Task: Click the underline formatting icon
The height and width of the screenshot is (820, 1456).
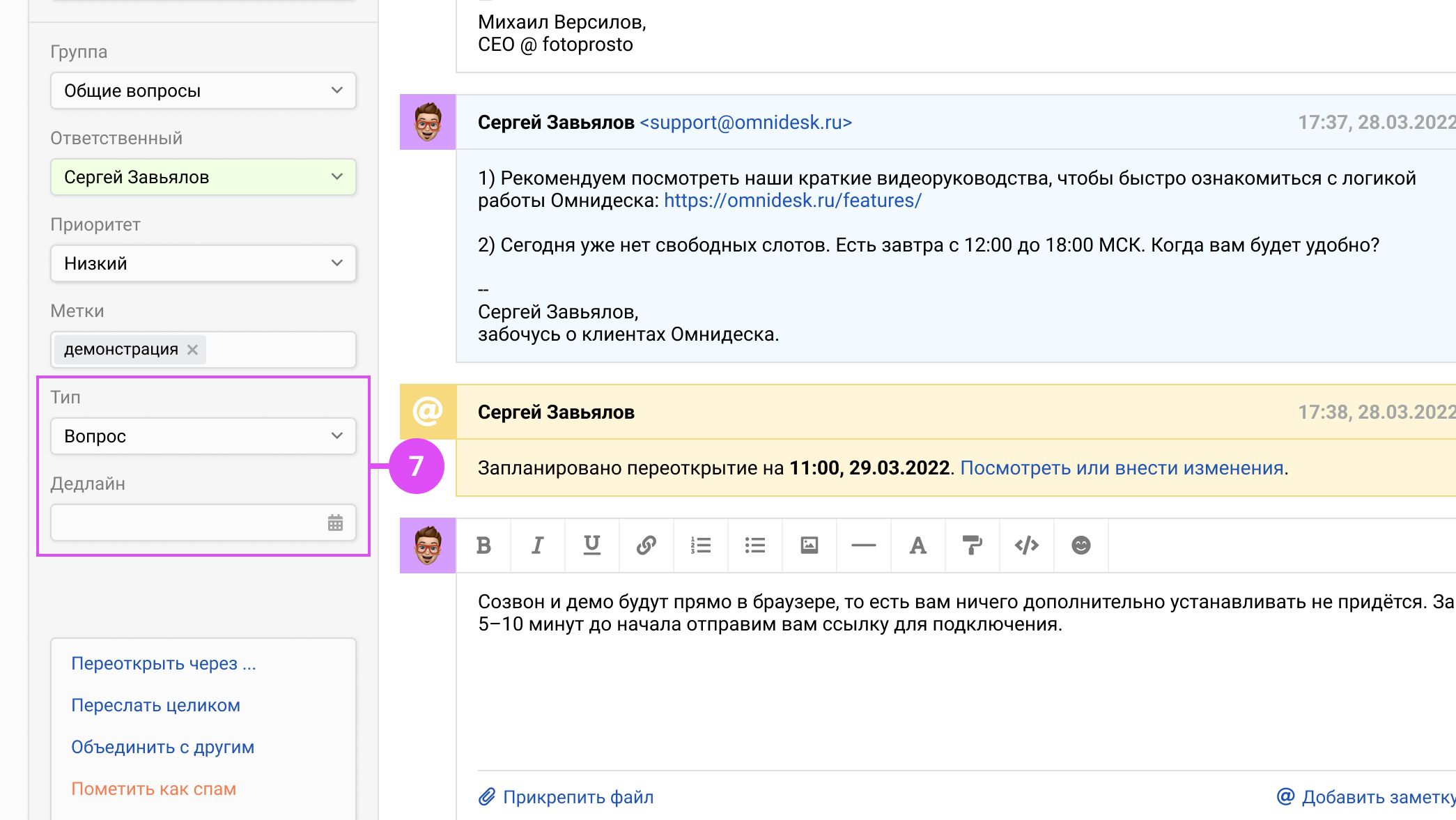Action: 591,546
